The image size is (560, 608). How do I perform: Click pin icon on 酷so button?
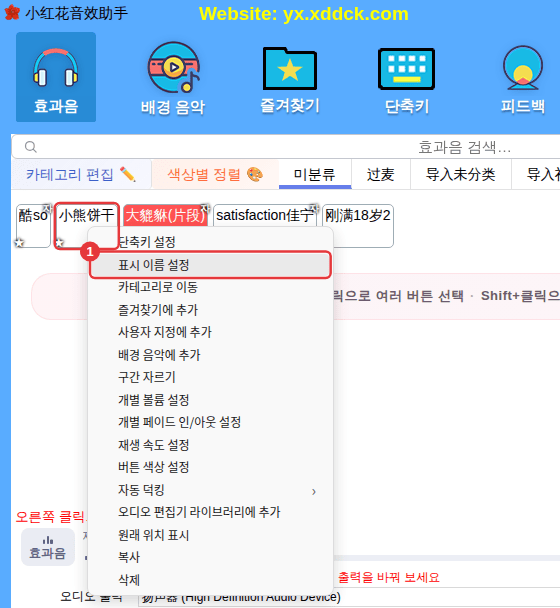(x=47, y=208)
